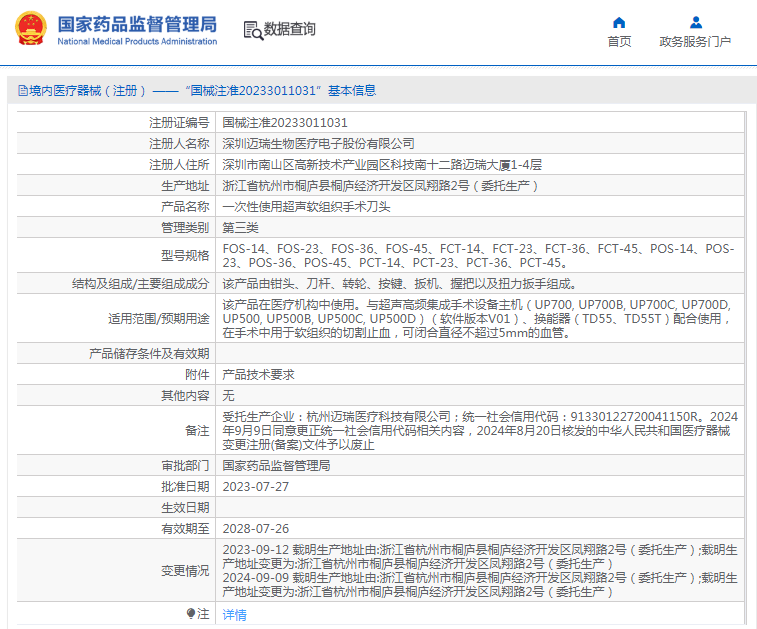The height and width of the screenshot is (629, 757).
Task: Click the document icon before 境内医疗器械
Action: click(23, 91)
